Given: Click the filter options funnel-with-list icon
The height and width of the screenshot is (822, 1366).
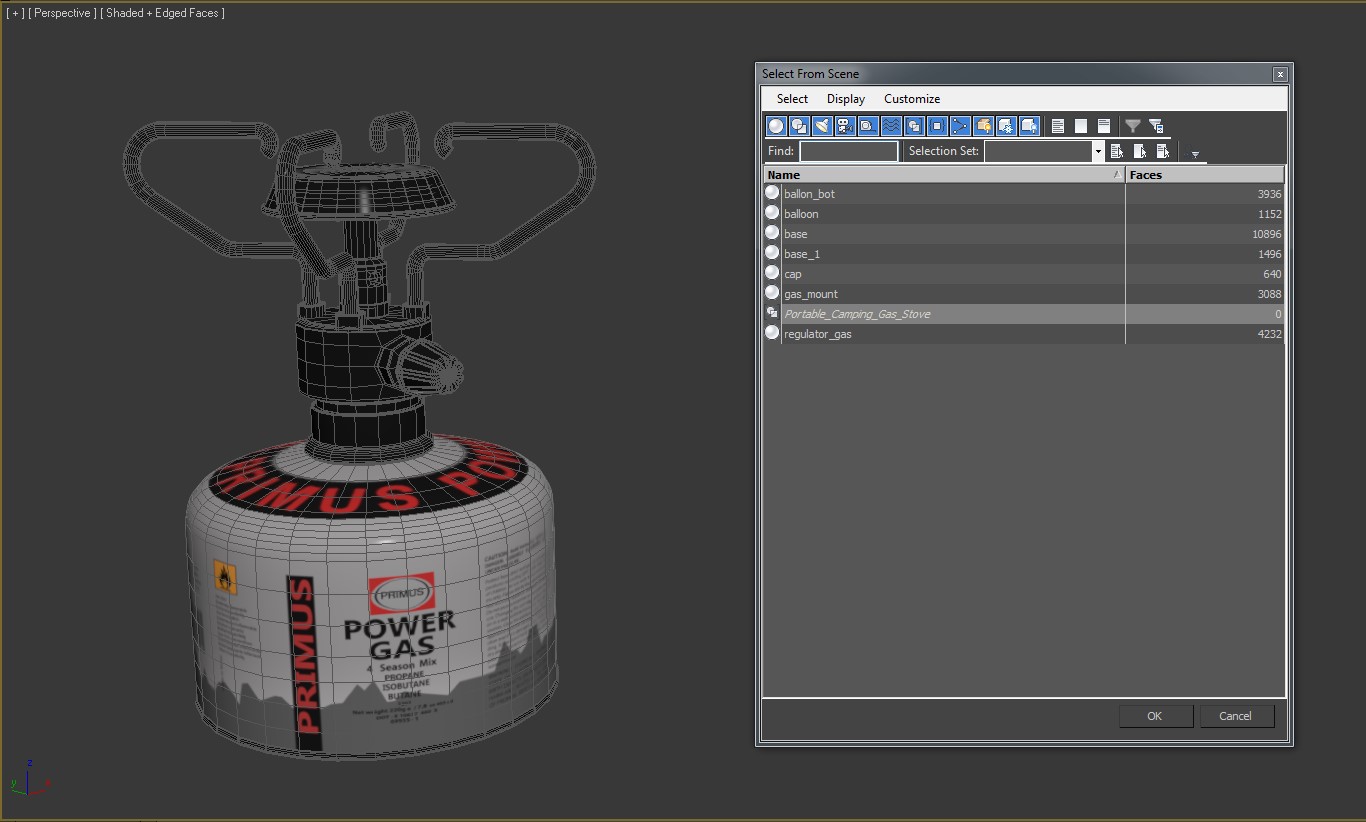Looking at the screenshot, I should [1156, 126].
